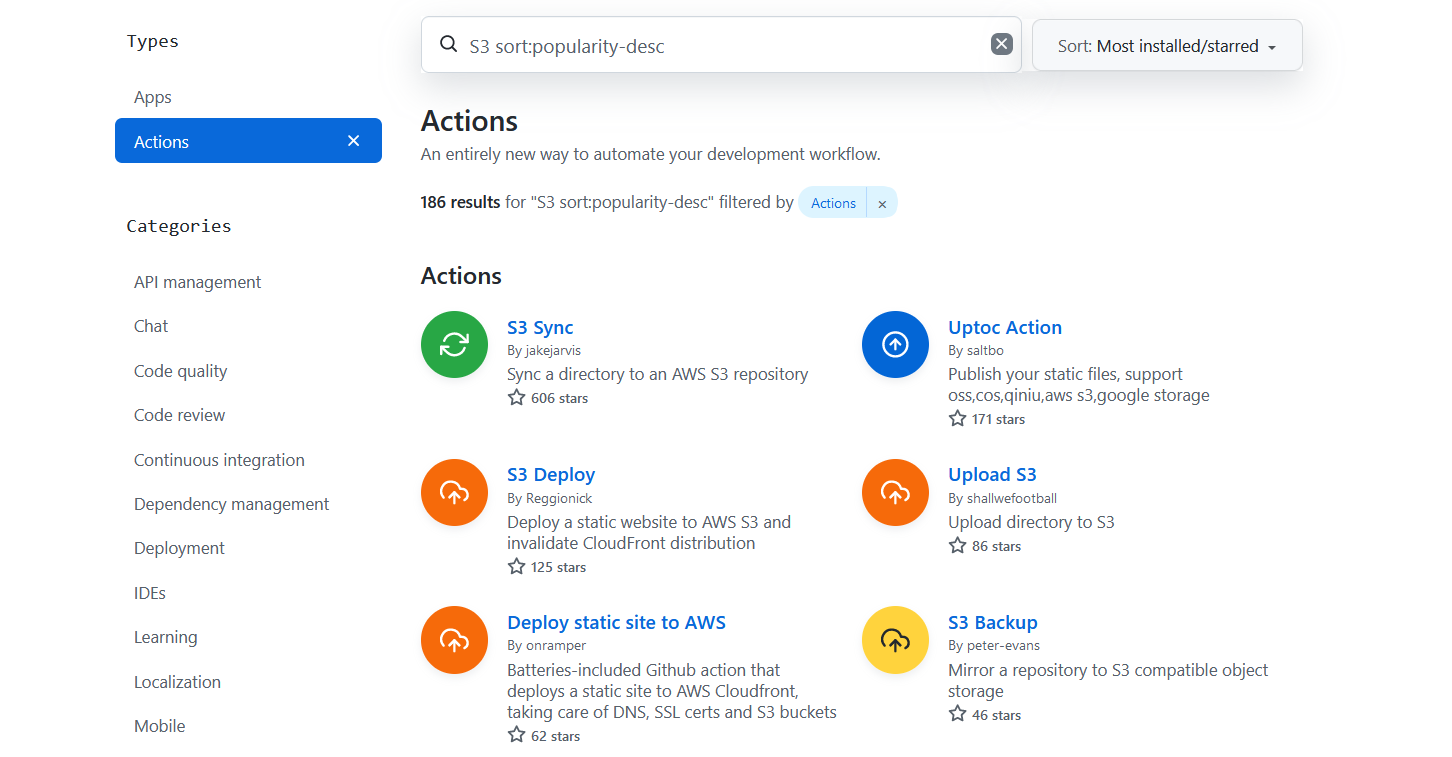The height and width of the screenshot is (757, 1452).
Task: Clear the search query with the X button
Action: 1001,43
